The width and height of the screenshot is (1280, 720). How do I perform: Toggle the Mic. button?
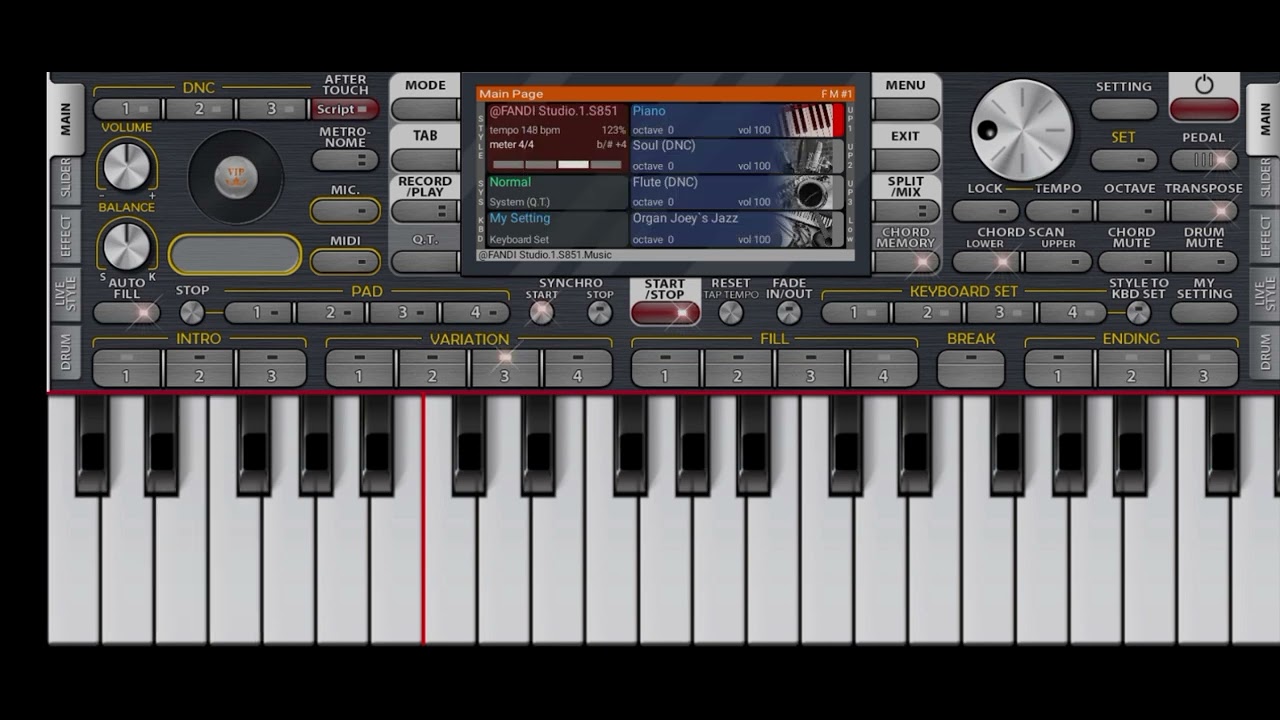[x=345, y=211]
